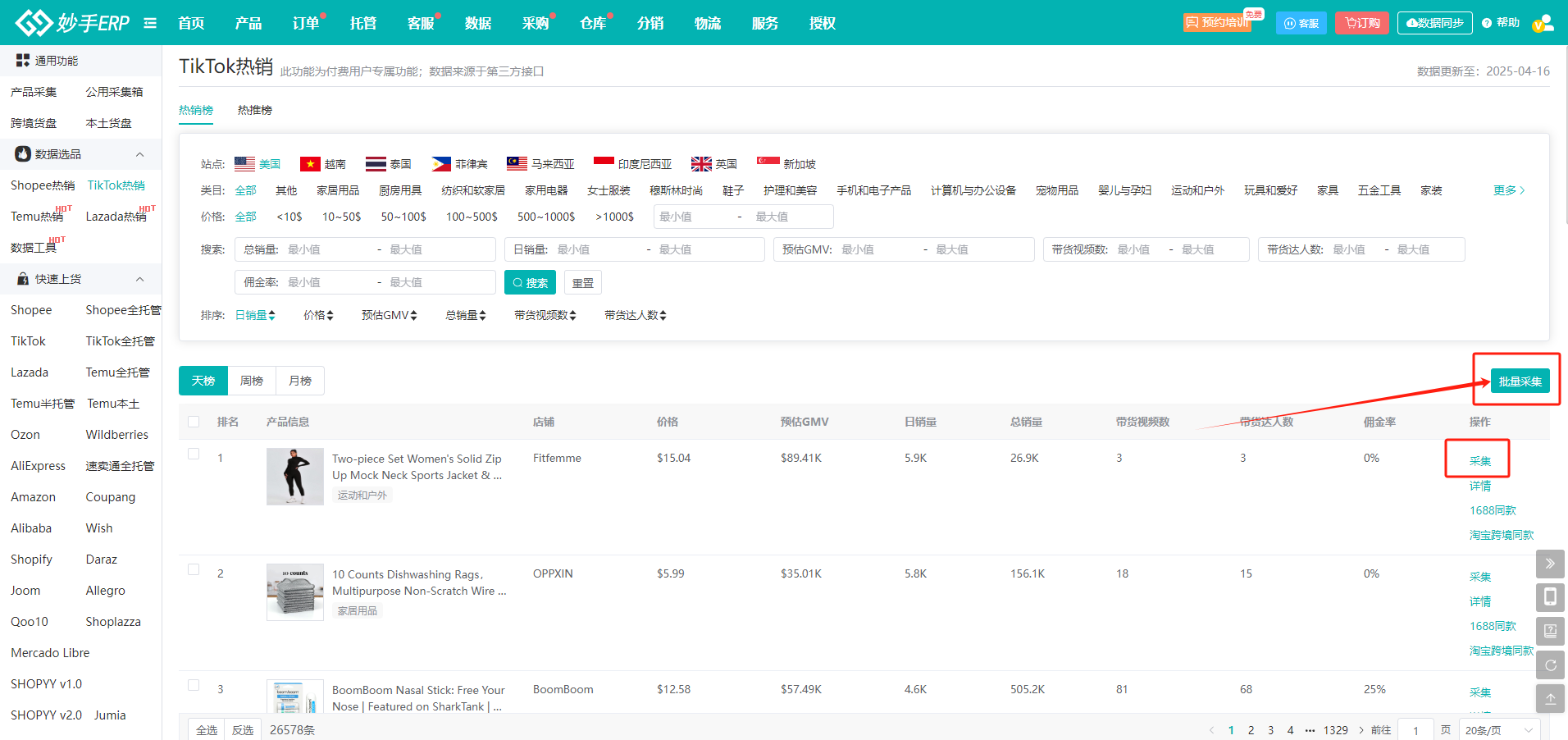1568x740 pixels.
Task: Click the 预约培训 training button
Action: pos(1217,23)
